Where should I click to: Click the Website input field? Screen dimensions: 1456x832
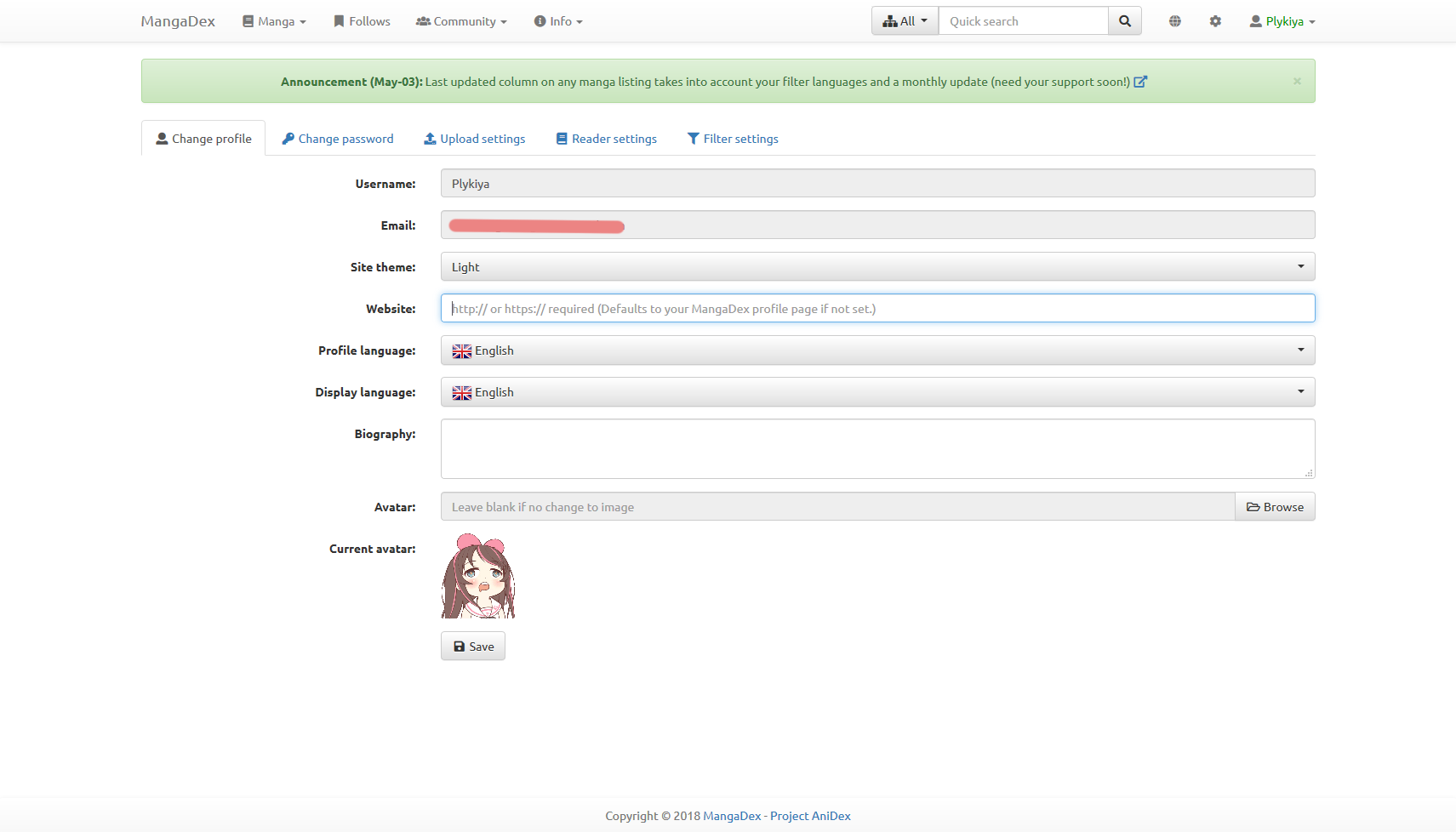pos(877,308)
